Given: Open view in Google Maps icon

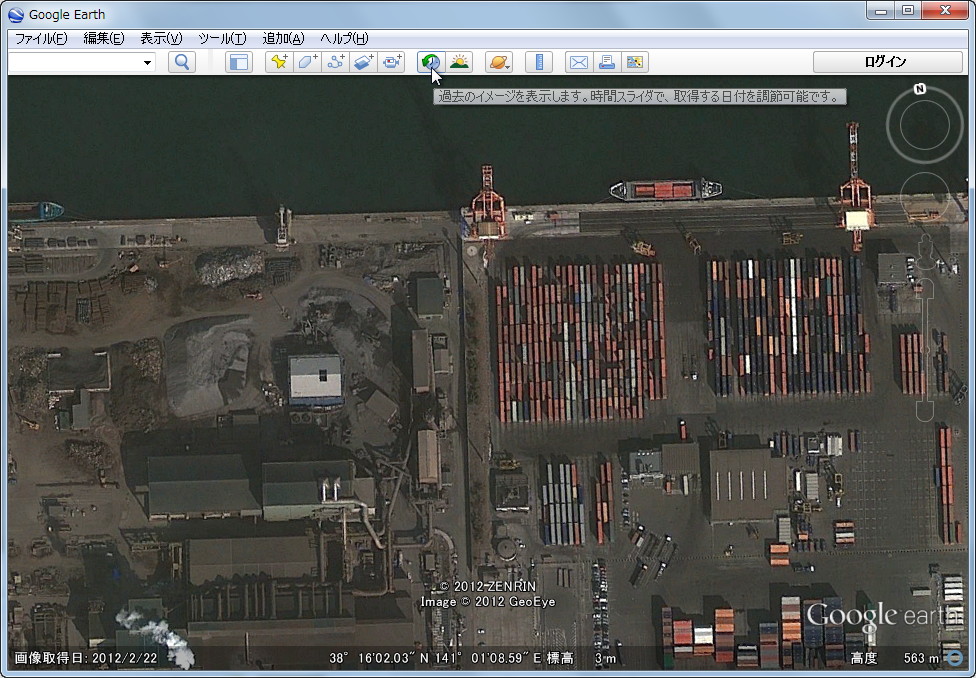Looking at the screenshot, I should 635,62.
